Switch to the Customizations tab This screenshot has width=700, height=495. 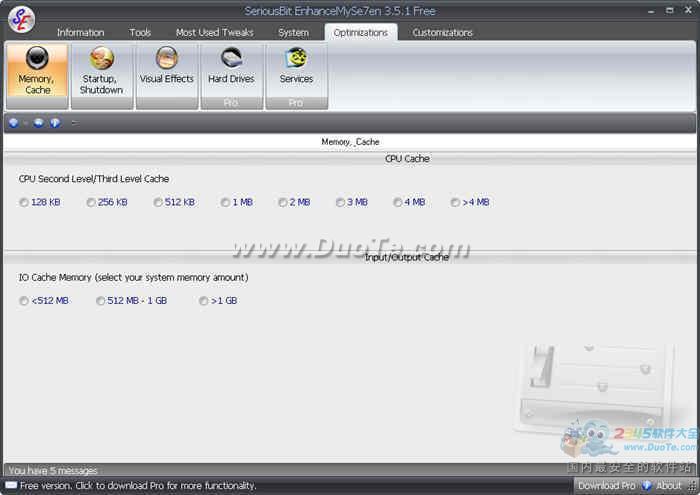[x=442, y=33]
